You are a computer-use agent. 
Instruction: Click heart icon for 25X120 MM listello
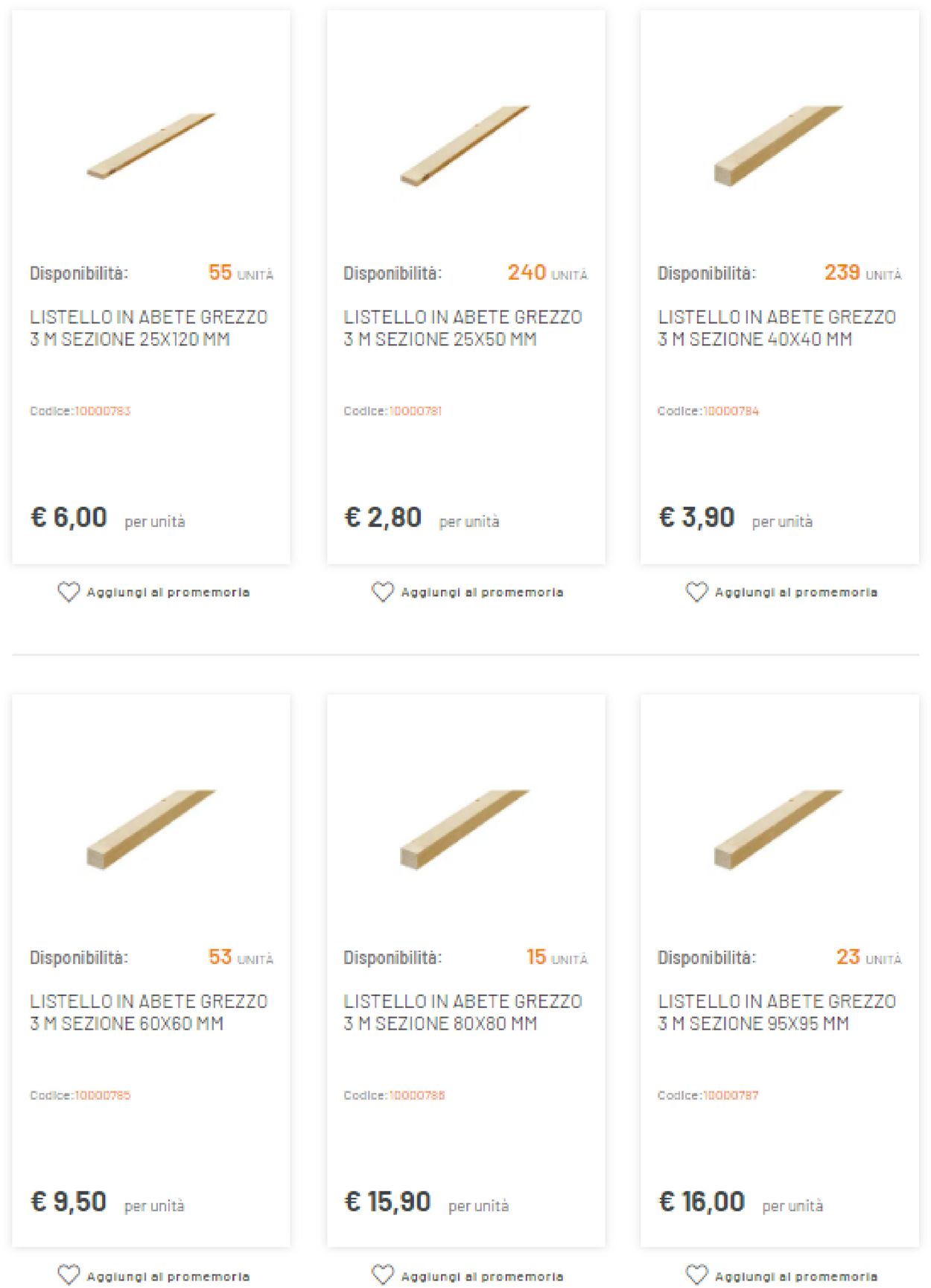[69, 592]
